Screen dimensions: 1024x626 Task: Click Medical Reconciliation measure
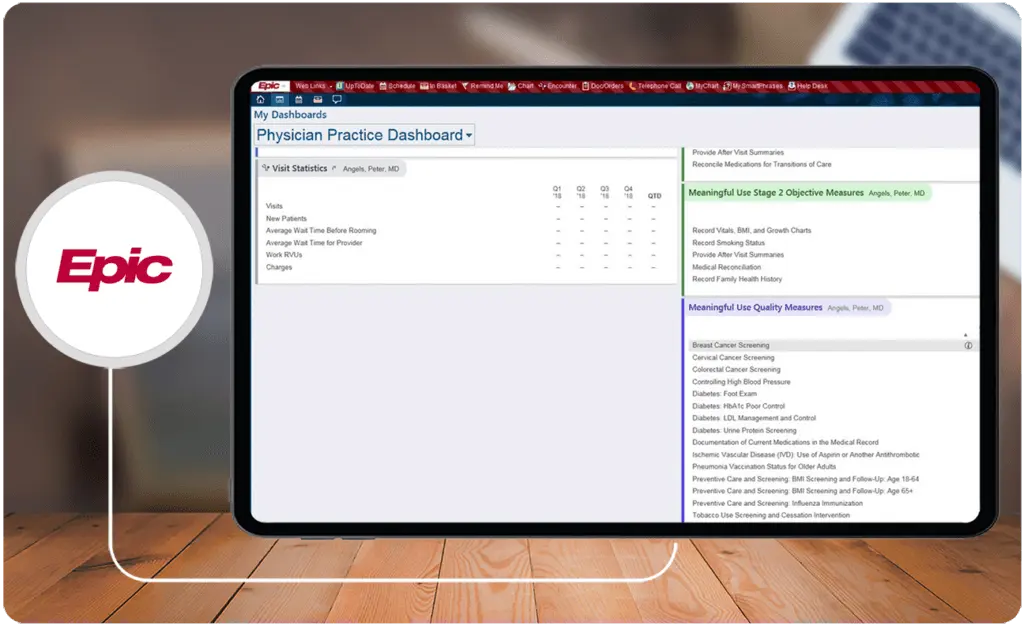pos(726,267)
